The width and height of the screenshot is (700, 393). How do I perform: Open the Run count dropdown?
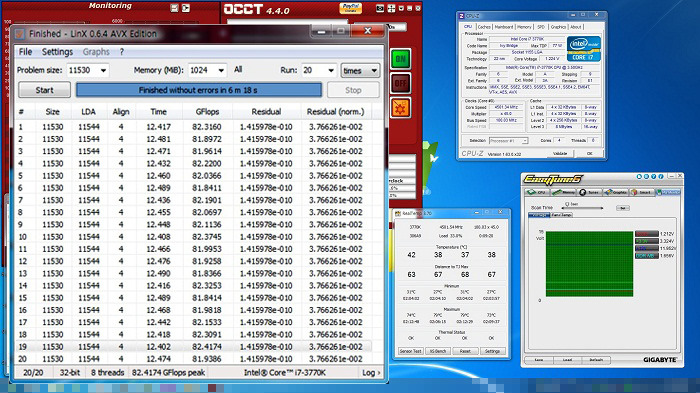tap(331, 70)
